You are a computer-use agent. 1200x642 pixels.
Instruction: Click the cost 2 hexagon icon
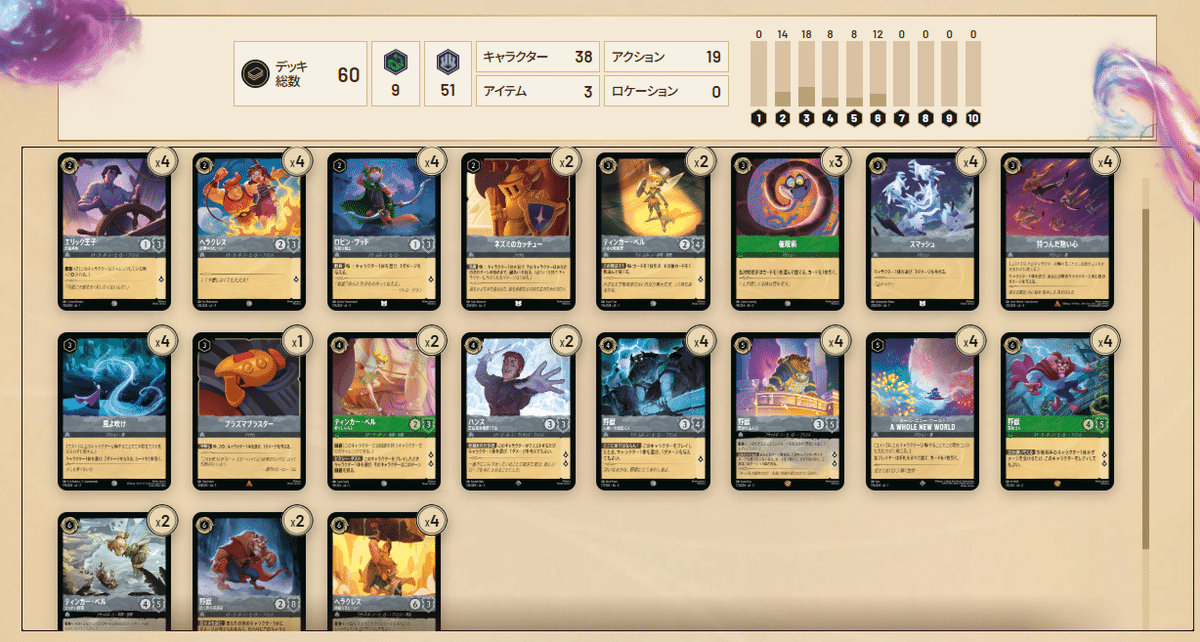(x=783, y=119)
